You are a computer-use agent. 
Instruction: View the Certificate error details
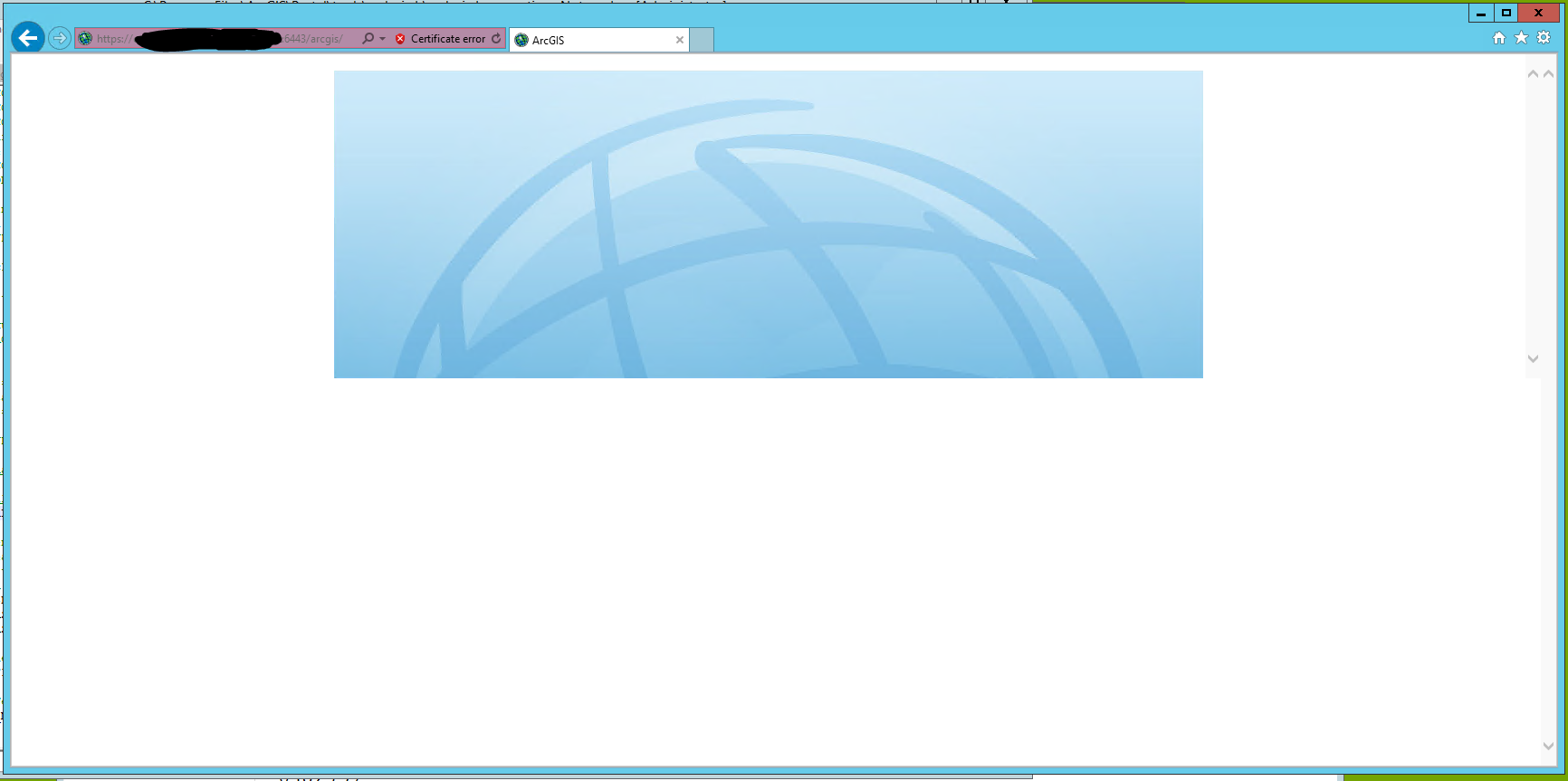[447, 39]
